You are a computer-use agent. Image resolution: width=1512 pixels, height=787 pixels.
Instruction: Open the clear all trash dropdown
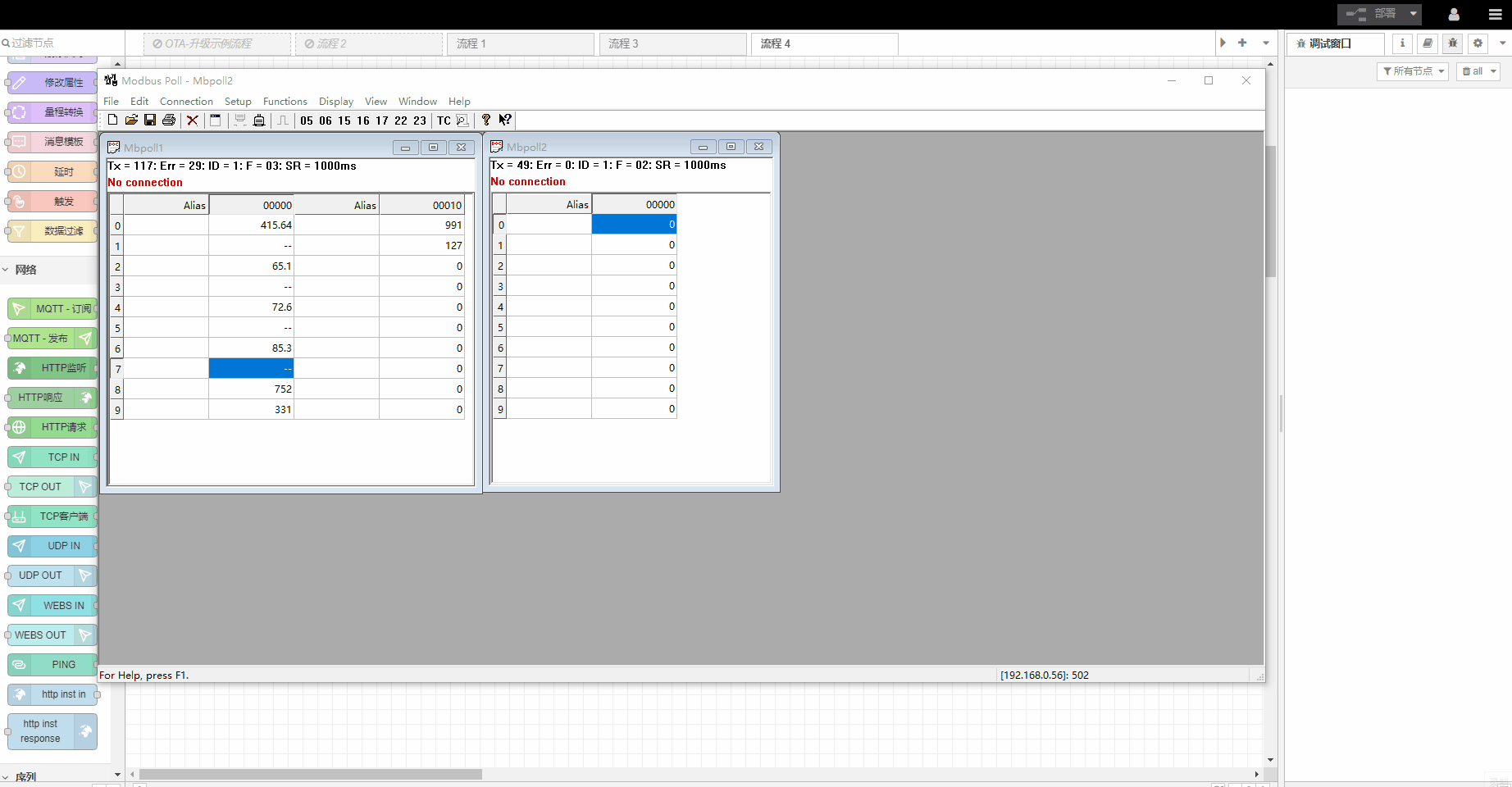point(1479,71)
